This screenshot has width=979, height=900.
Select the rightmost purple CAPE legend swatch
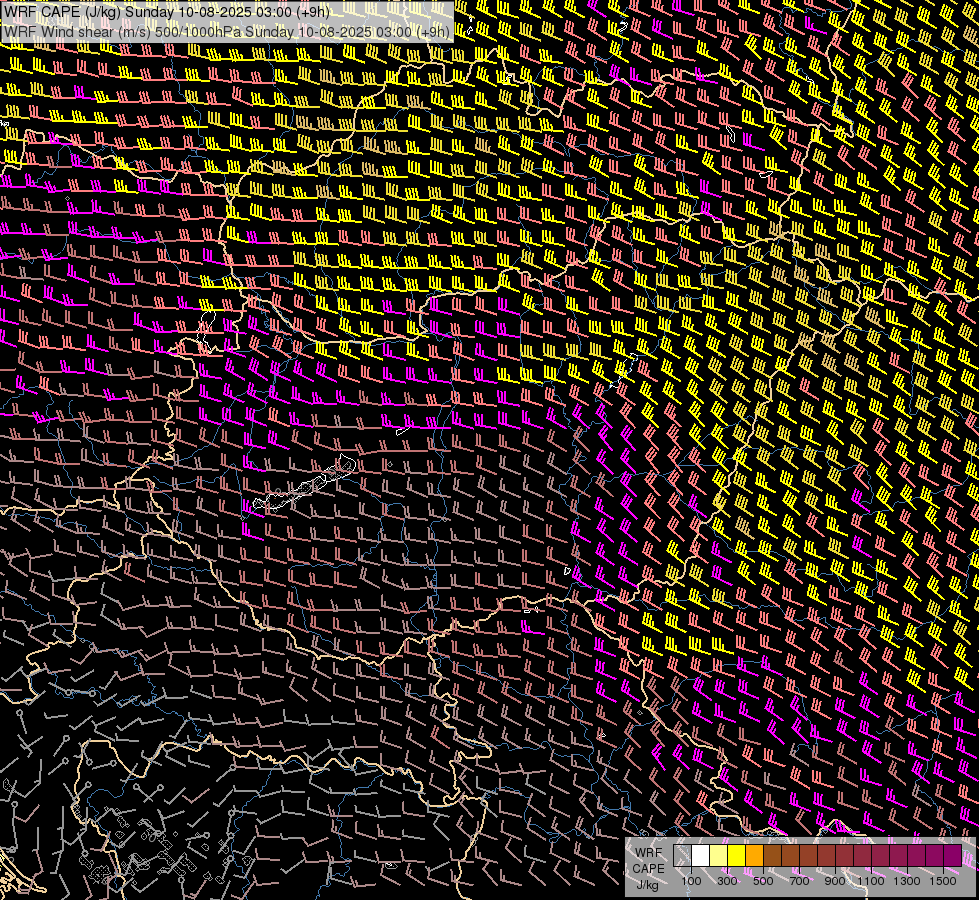pos(952,855)
